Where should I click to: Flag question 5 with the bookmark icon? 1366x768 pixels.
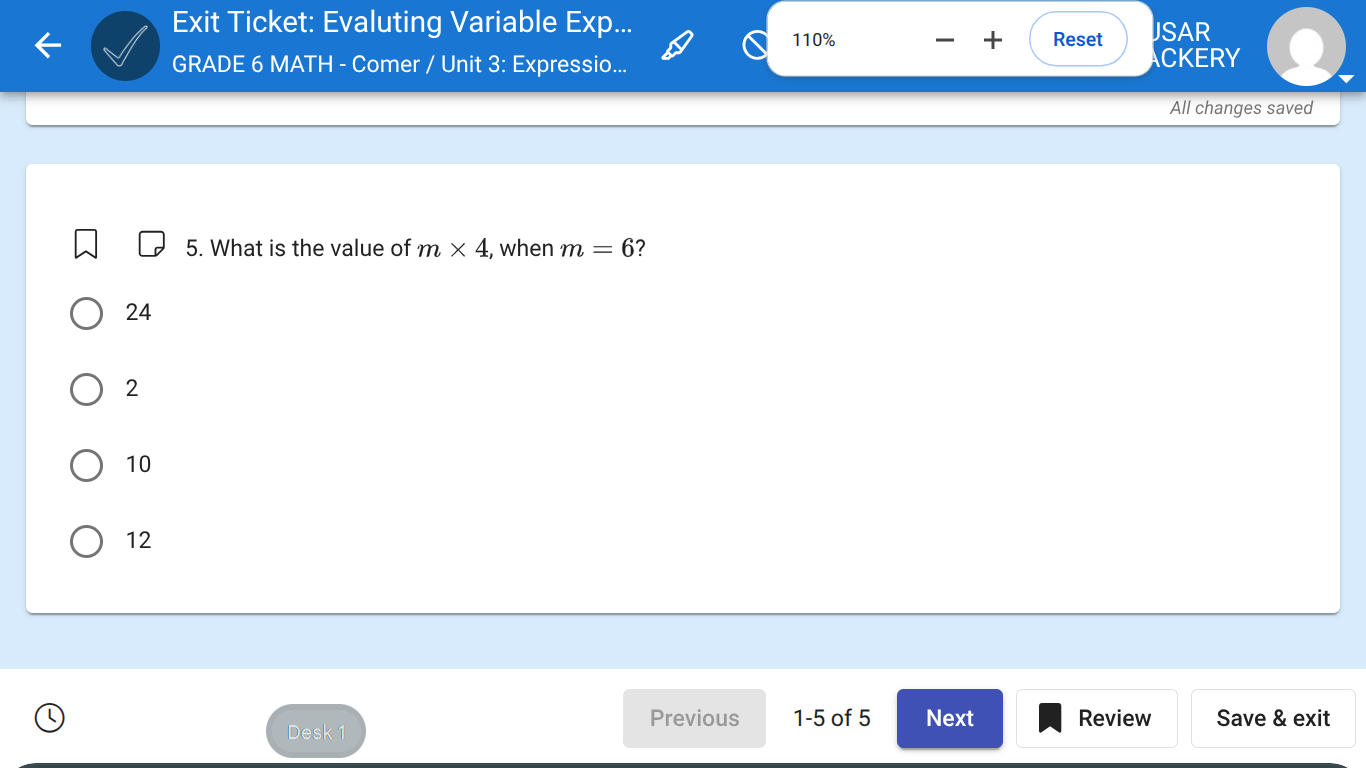click(x=86, y=243)
